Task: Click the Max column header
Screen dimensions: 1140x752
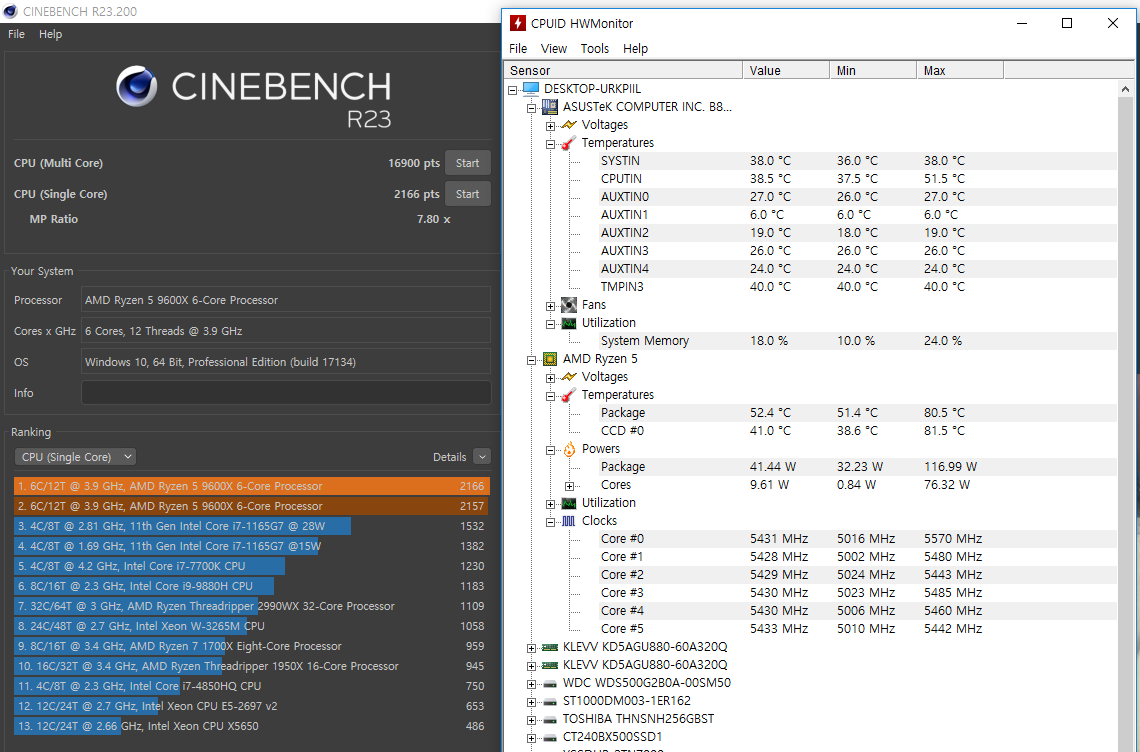Action: coord(960,71)
